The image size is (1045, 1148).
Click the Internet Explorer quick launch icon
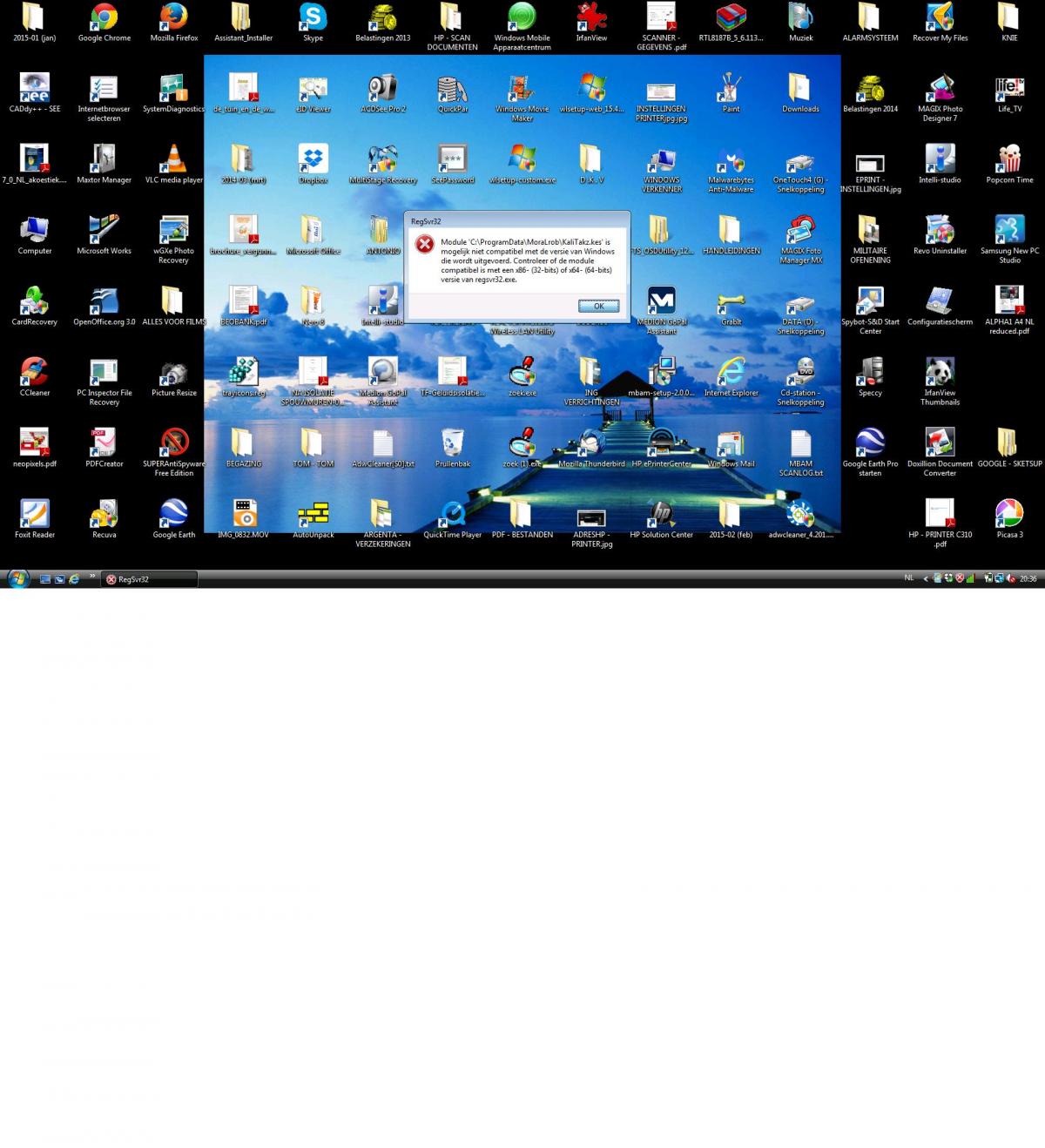coord(74,579)
